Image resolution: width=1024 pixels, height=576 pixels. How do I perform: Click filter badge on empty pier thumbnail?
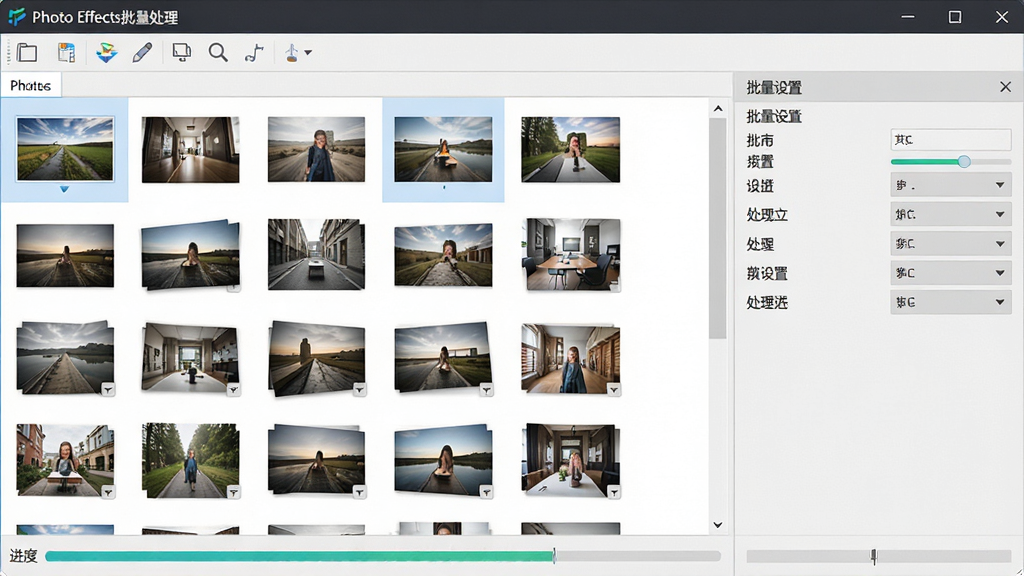[108, 390]
